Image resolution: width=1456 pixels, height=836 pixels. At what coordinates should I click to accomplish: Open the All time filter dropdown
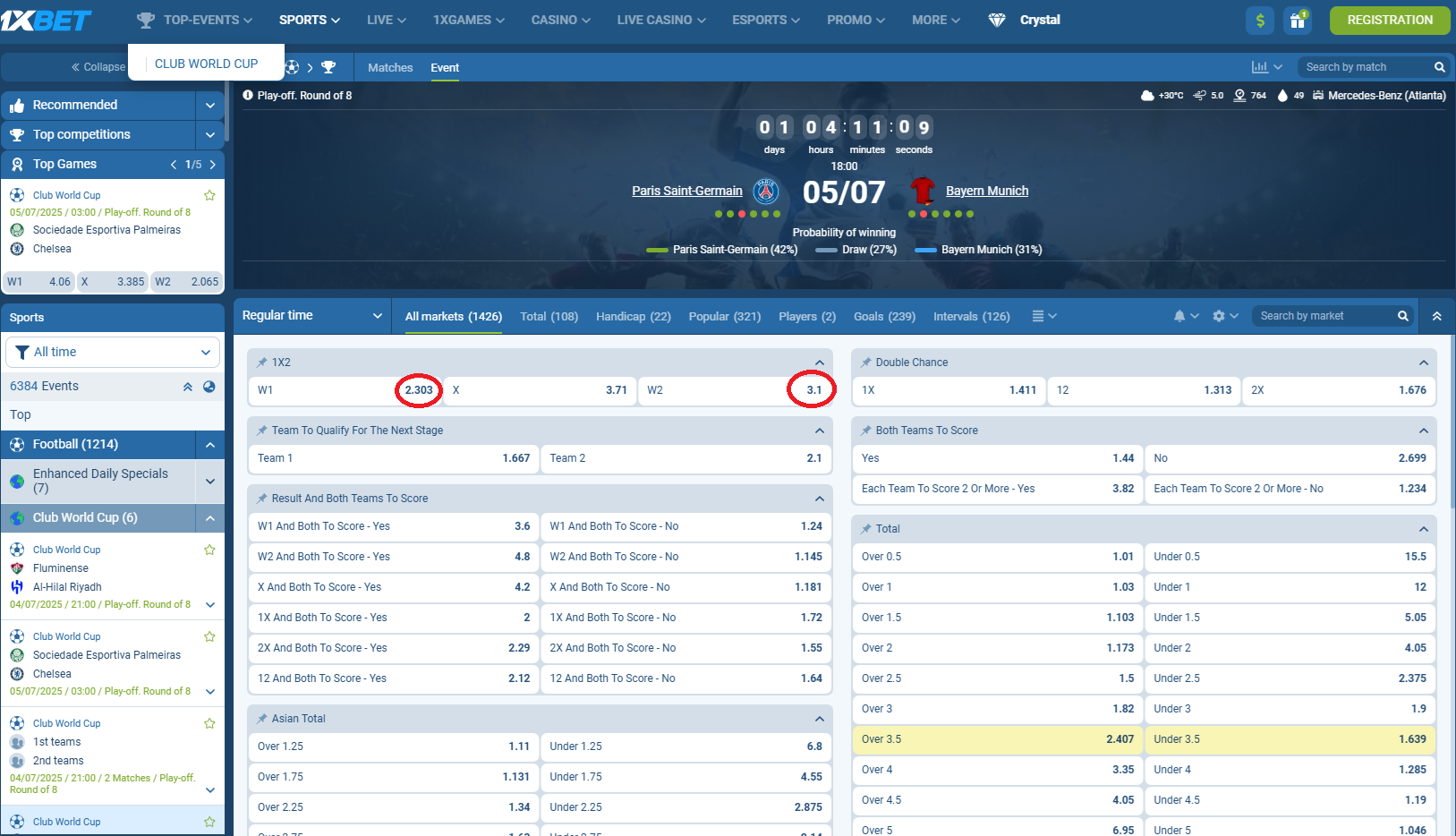point(113,352)
